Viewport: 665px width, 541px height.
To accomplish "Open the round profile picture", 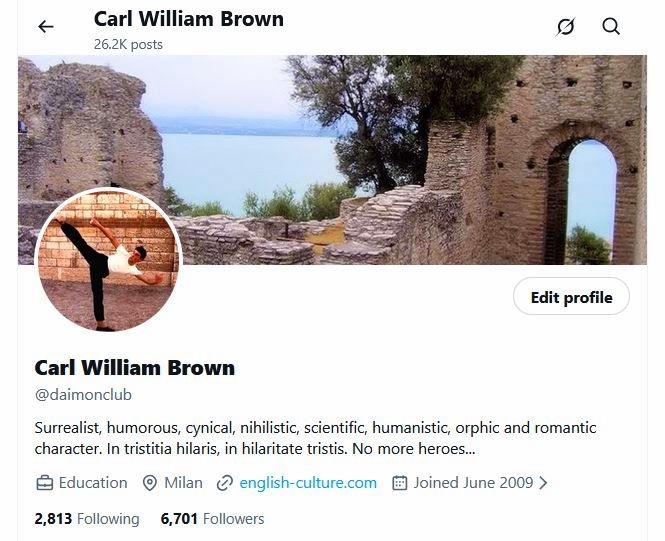I will click(x=108, y=260).
